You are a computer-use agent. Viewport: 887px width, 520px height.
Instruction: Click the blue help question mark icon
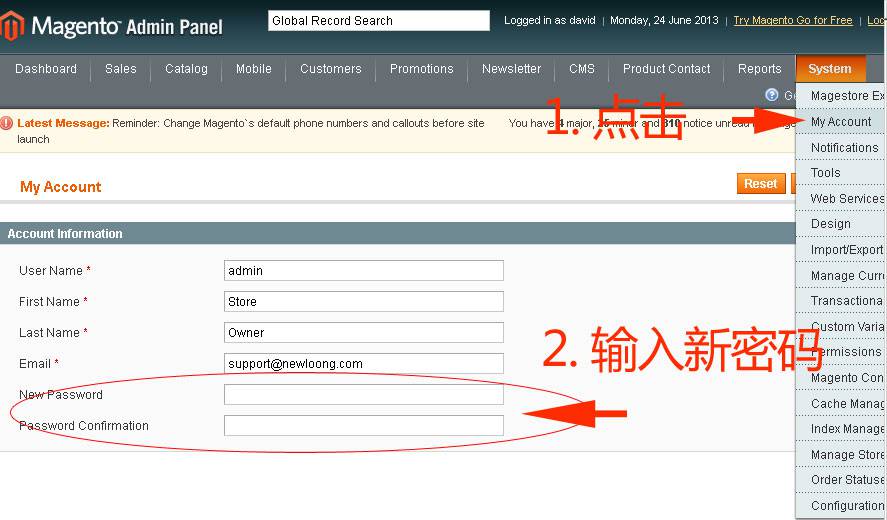771,95
